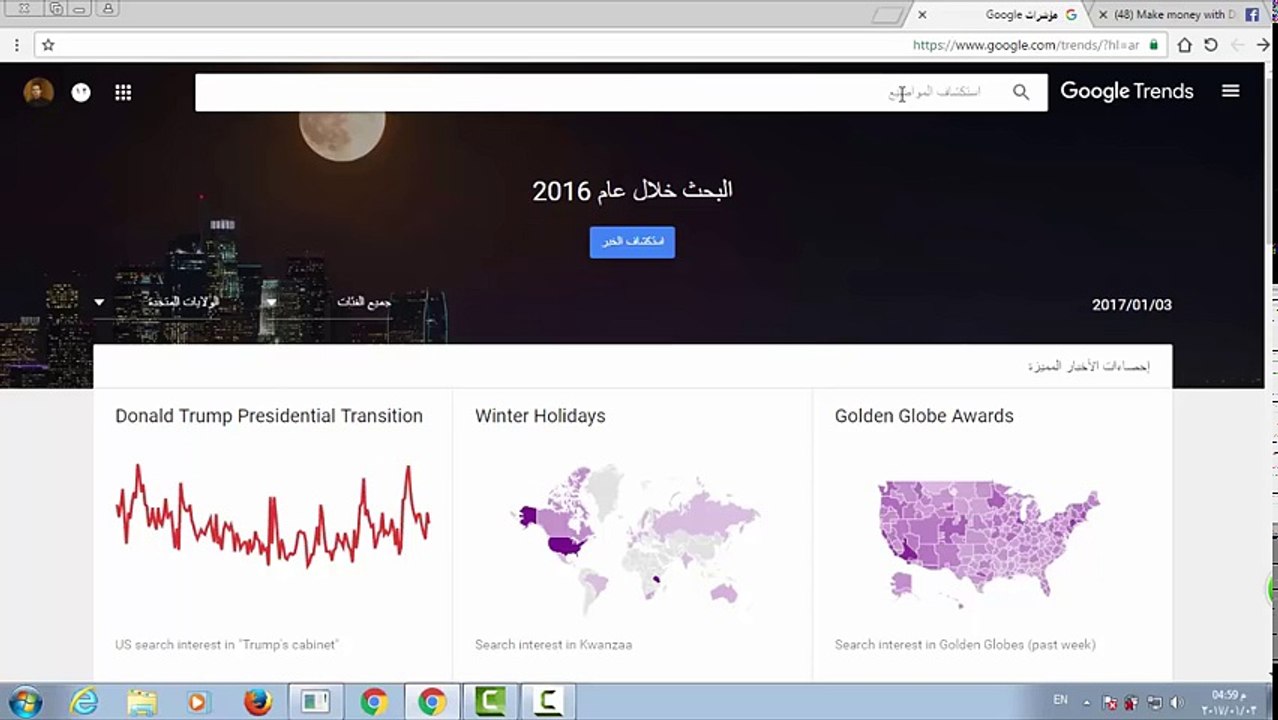Open Donald Trump Presidential Transition story
The image size is (1278, 720).
pyautogui.click(x=269, y=416)
